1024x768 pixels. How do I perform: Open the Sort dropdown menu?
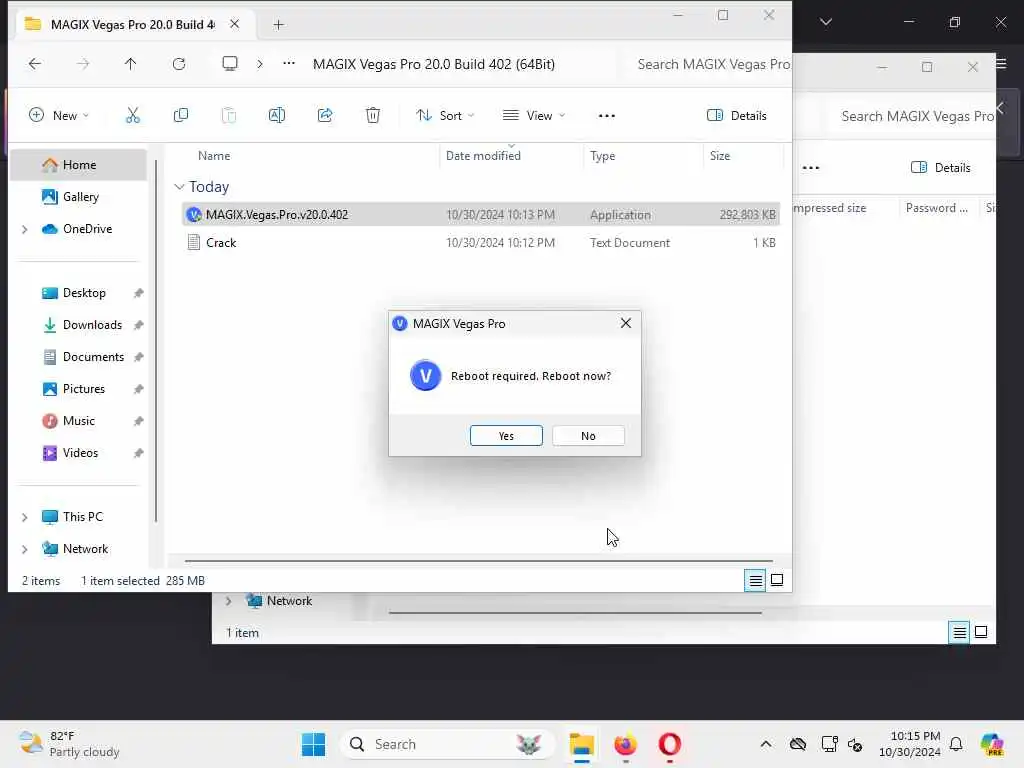click(x=445, y=116)
